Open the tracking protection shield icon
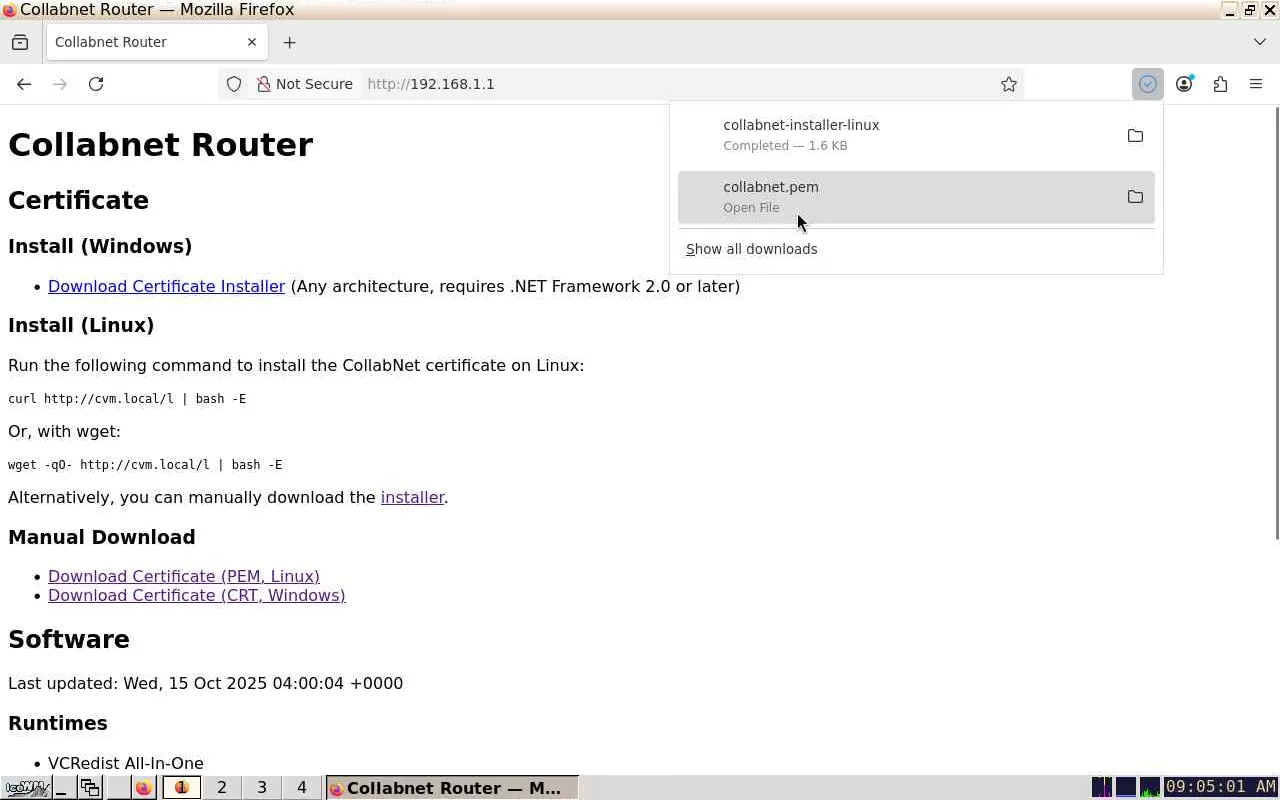Image resolution: width=1280 pixels, height=800 pixels. click(234, 84)
